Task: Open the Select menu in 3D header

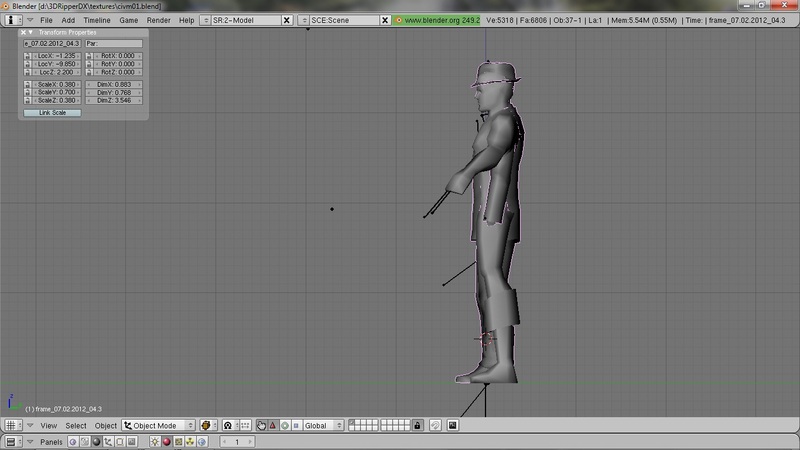Action: point(76,426)
